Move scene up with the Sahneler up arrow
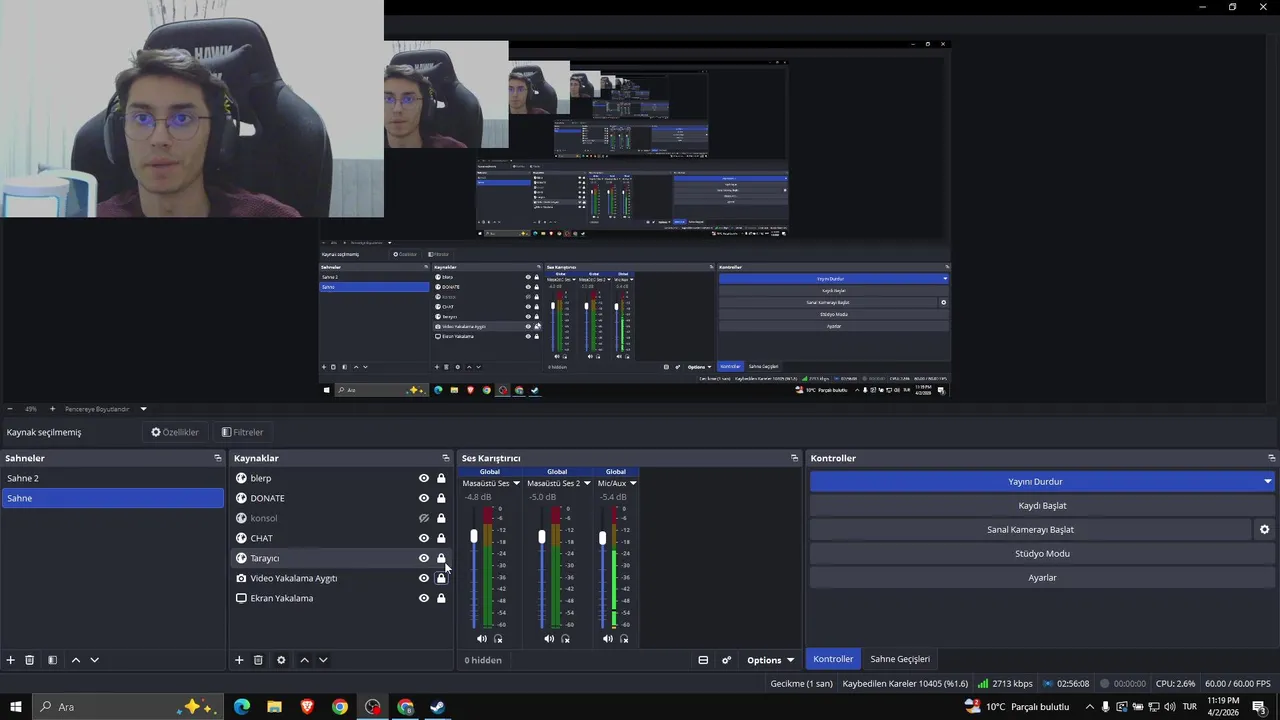The height and width of the screenshot is (720, 1280). pos(76,660)
